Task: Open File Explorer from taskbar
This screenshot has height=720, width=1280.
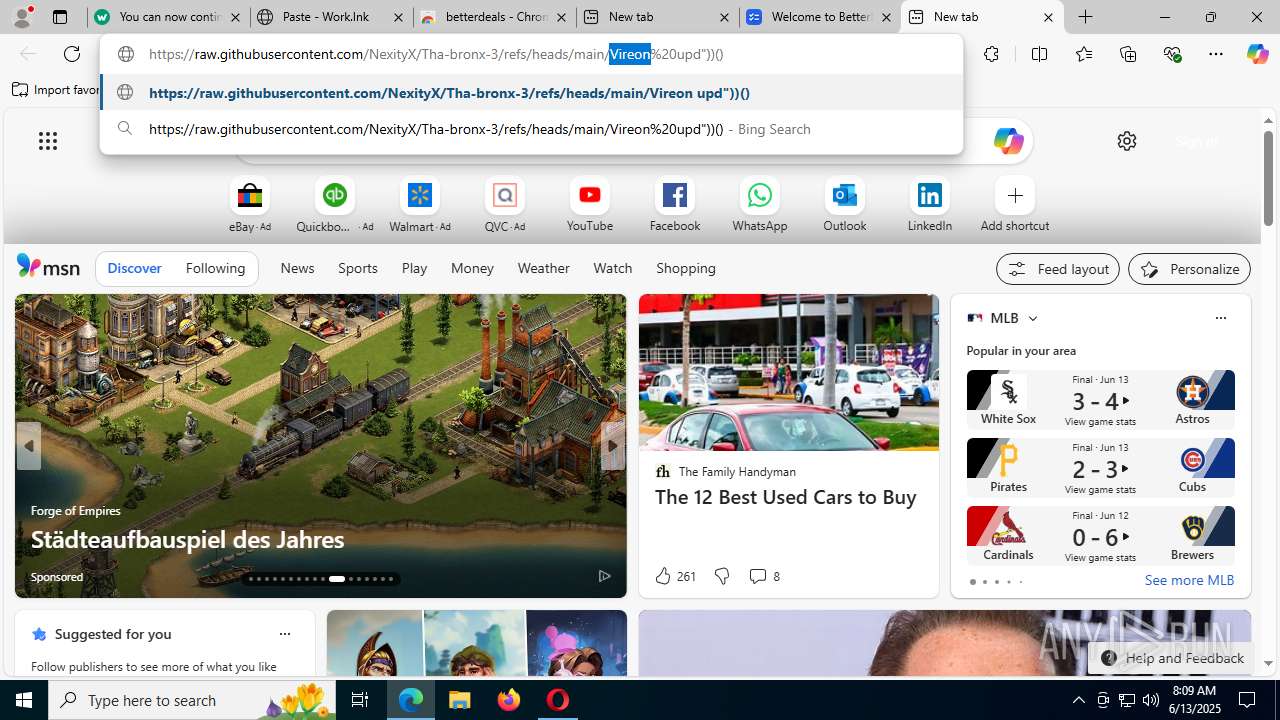Action: (x=459, y=700)
